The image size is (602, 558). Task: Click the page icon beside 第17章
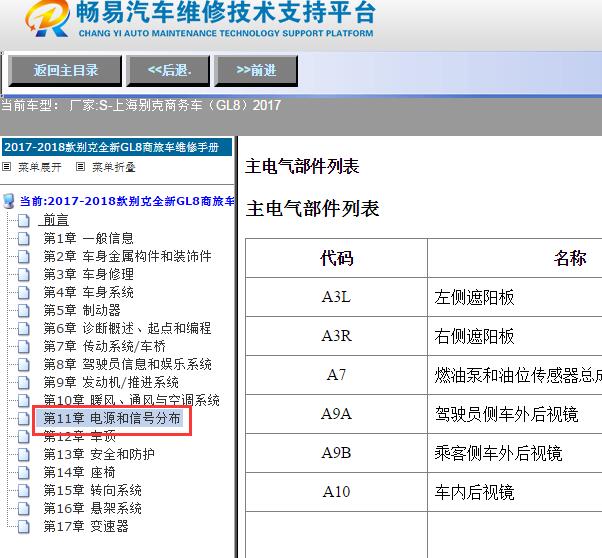(x=24, y=527)
